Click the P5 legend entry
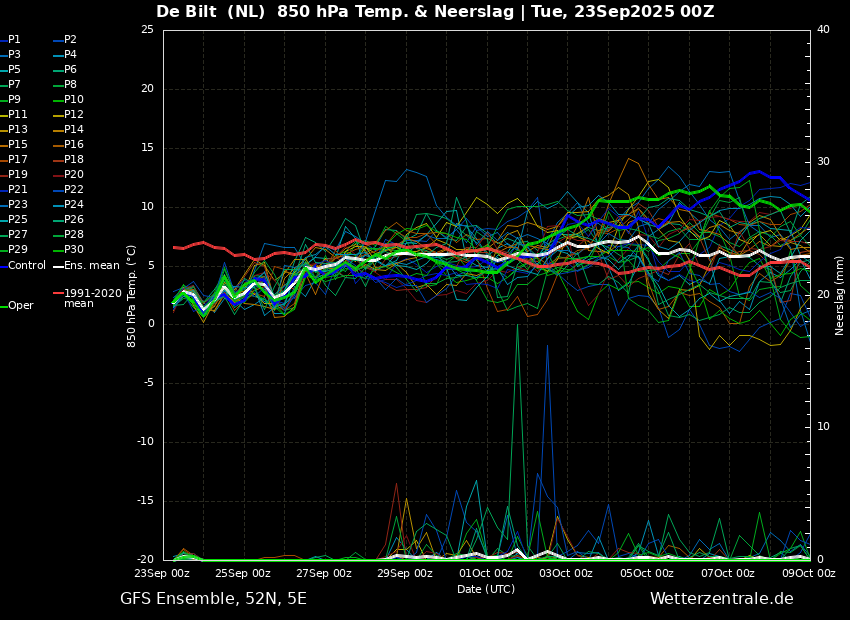The width and height of the screenshot is (850, 620). pyautogui.click(x=10, y=69)
